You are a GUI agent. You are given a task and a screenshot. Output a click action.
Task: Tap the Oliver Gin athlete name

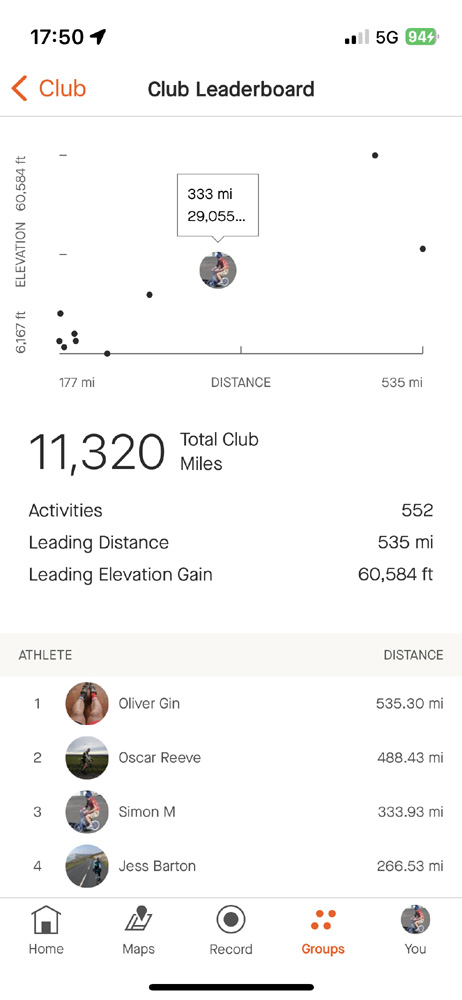[x=149, y=703]
